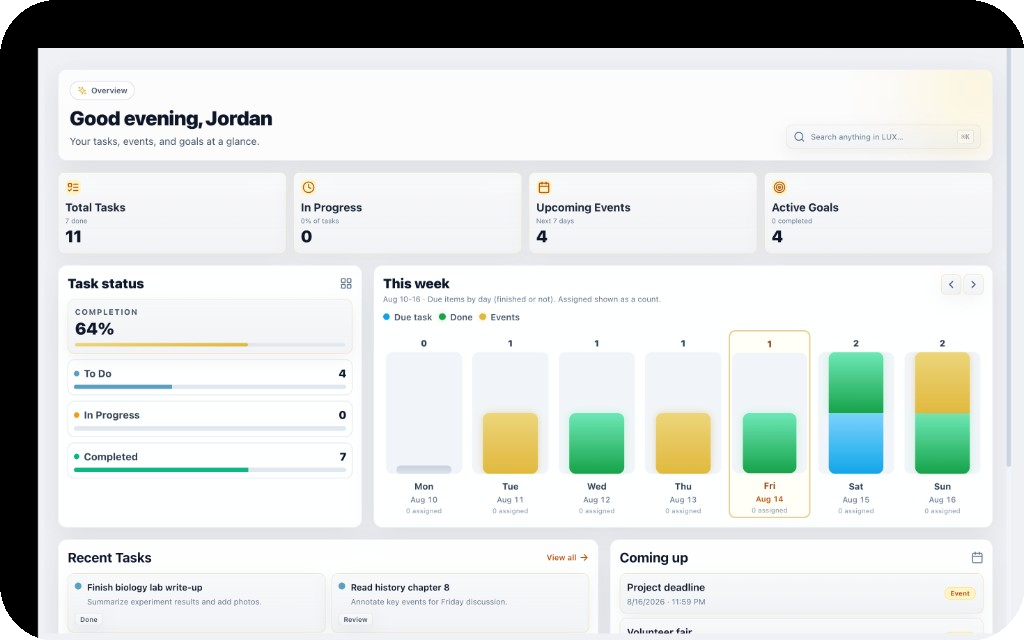Click the Recent Tasks heading
Image resolution: width=1024 pixels, height=640 pixels.
(x=110, y=558)
